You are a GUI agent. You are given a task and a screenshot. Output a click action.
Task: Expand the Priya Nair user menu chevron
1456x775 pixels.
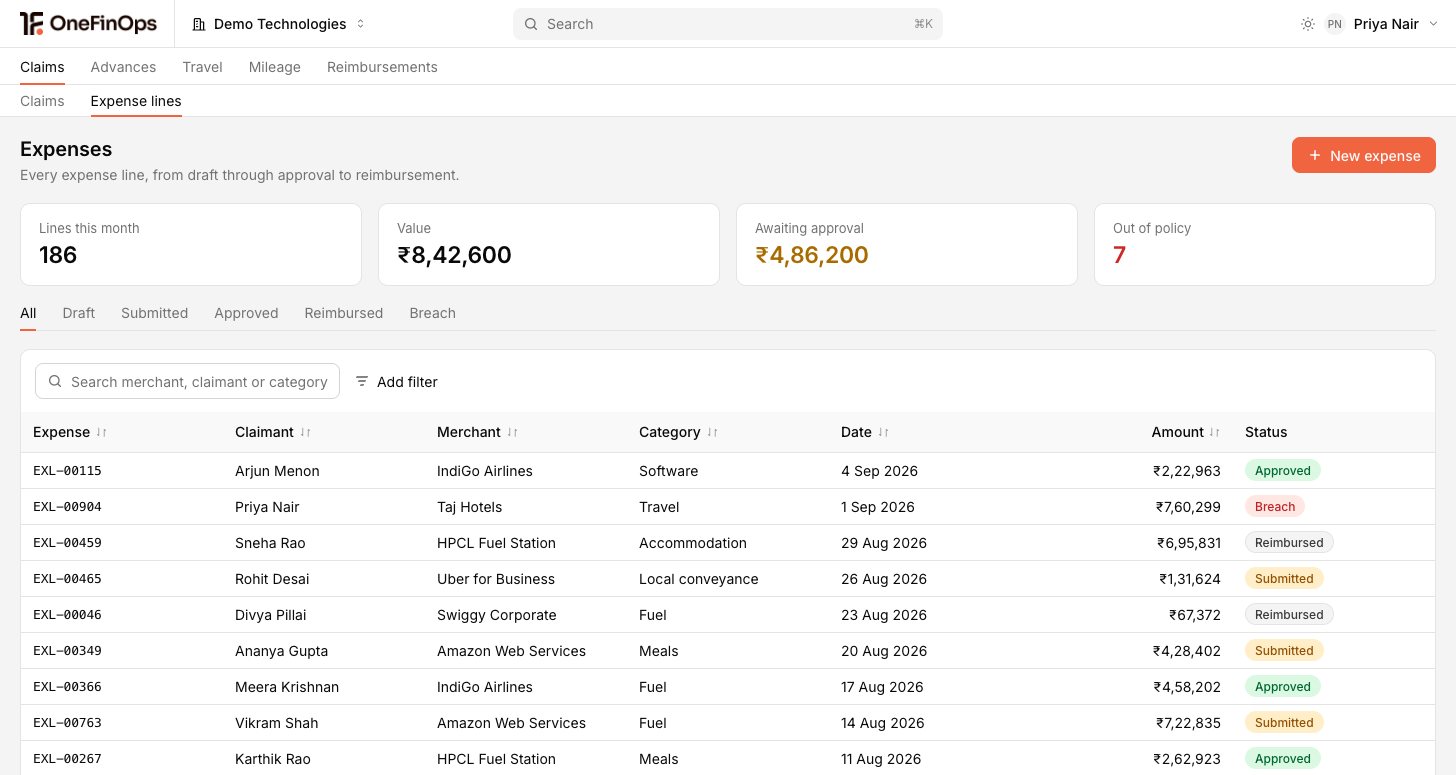click(1432, 24)
